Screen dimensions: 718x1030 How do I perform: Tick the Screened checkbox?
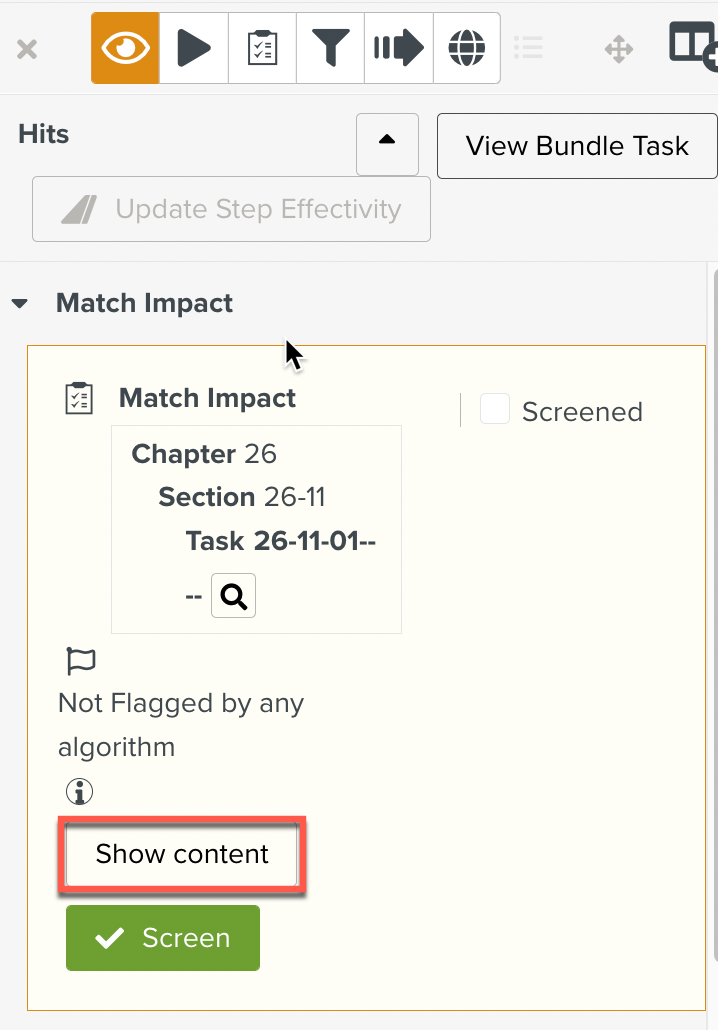495,410
